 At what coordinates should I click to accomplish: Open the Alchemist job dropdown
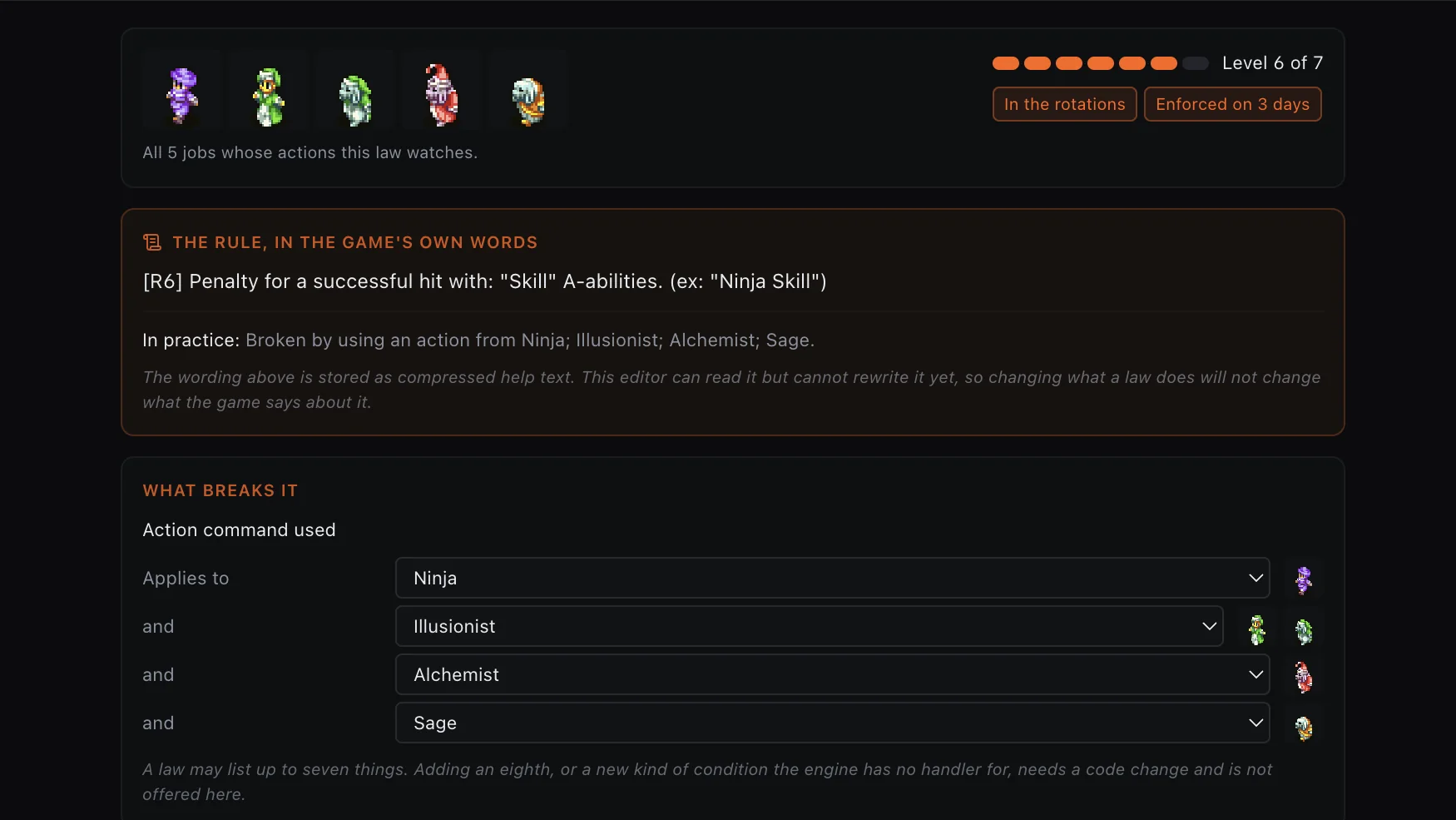click(832, 674)
